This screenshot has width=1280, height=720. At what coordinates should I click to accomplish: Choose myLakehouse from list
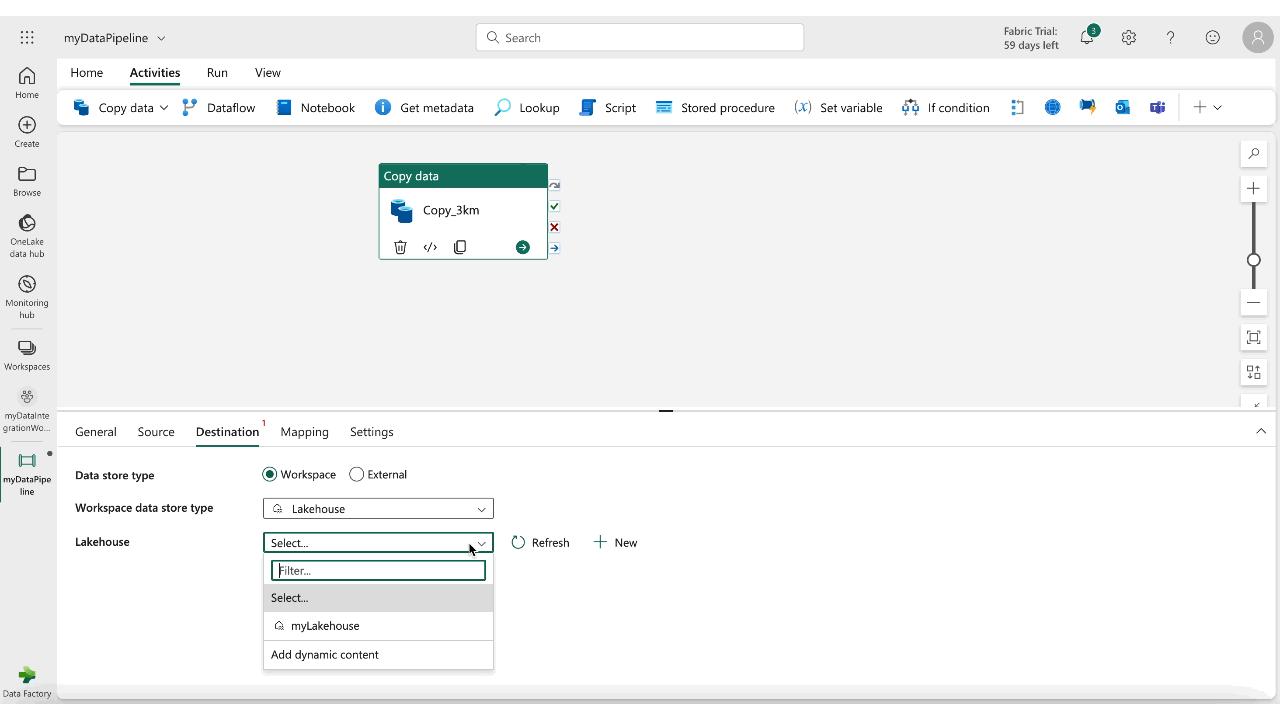point(378,626)
